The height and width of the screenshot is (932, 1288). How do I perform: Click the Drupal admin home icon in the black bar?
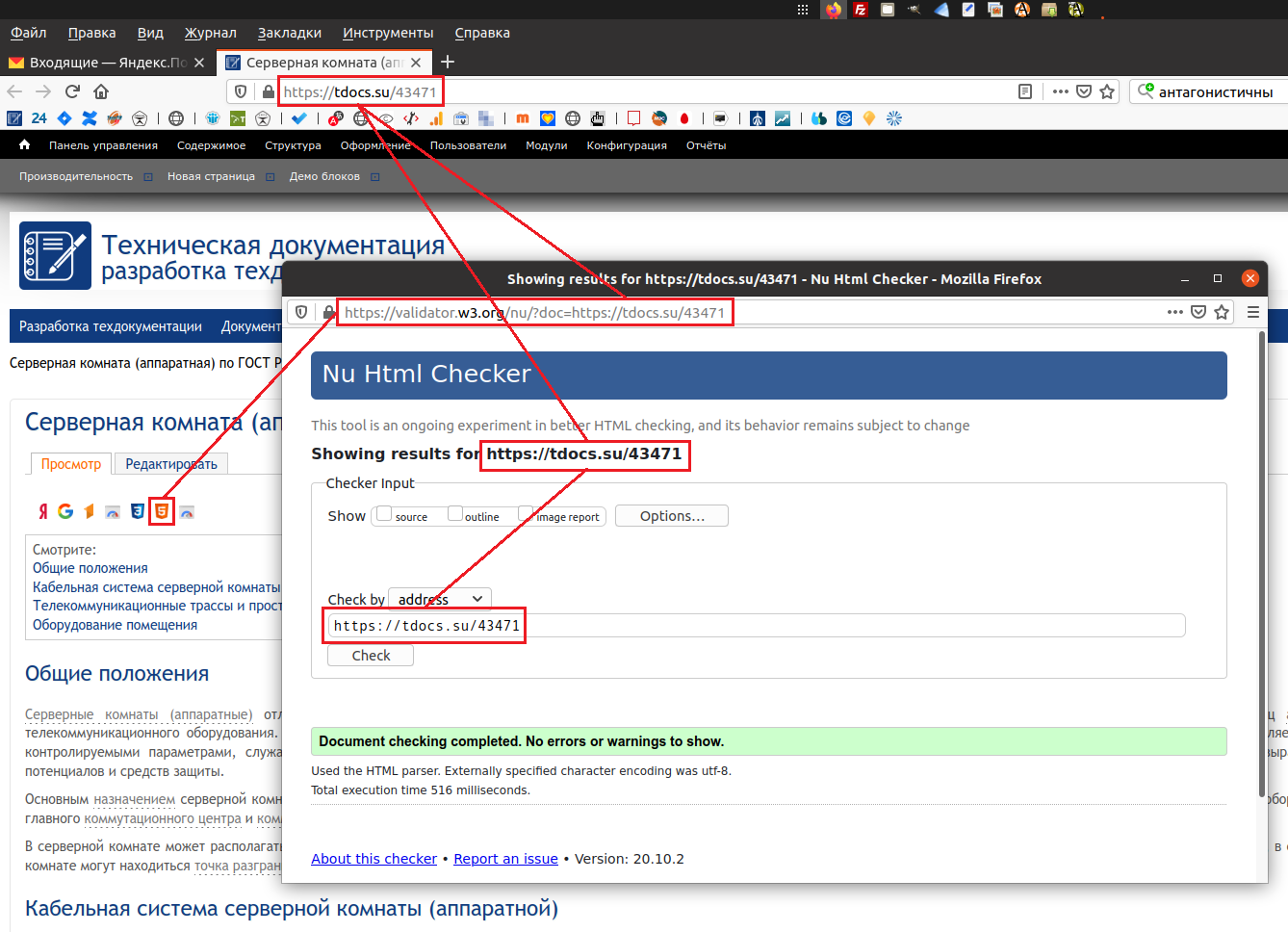pyautogui.click(x=25, y=144)
